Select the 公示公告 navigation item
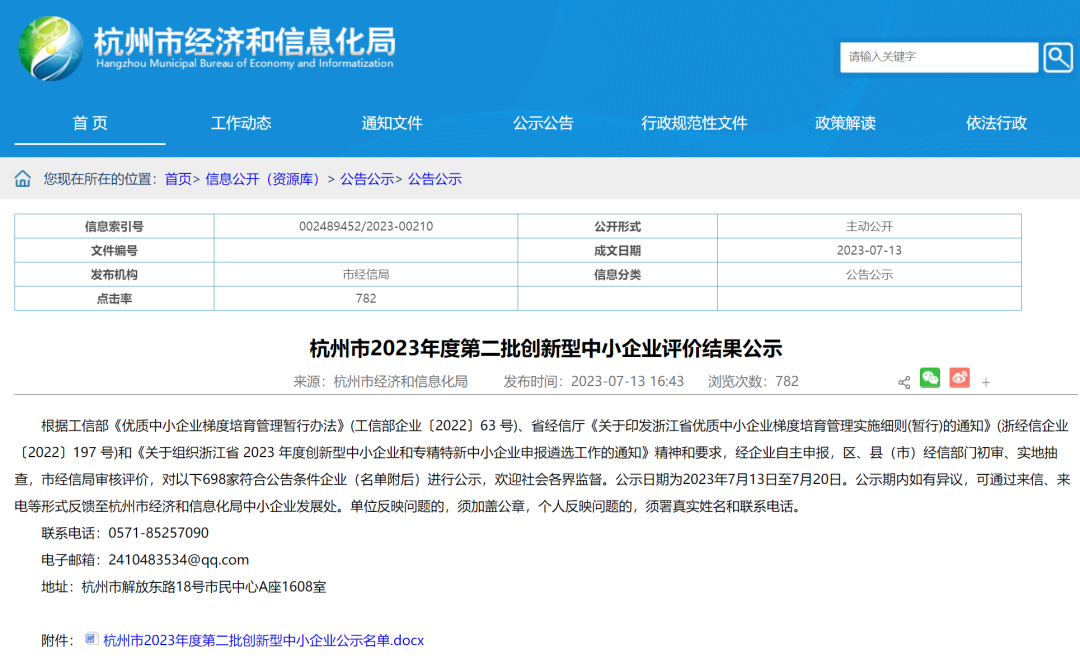Screen dimensions: 1080x663 tap(543, 122)
